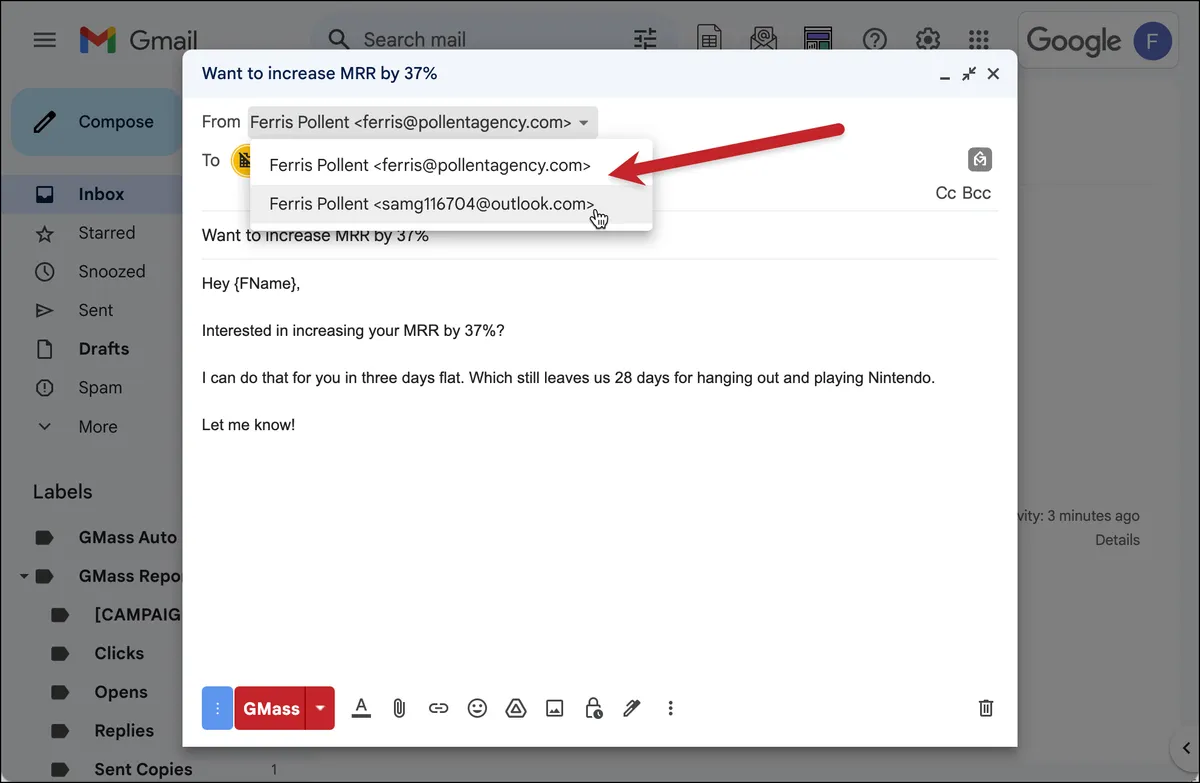Toggle confidential mode lock icon
1200x783 pixels.
[594, 708]
